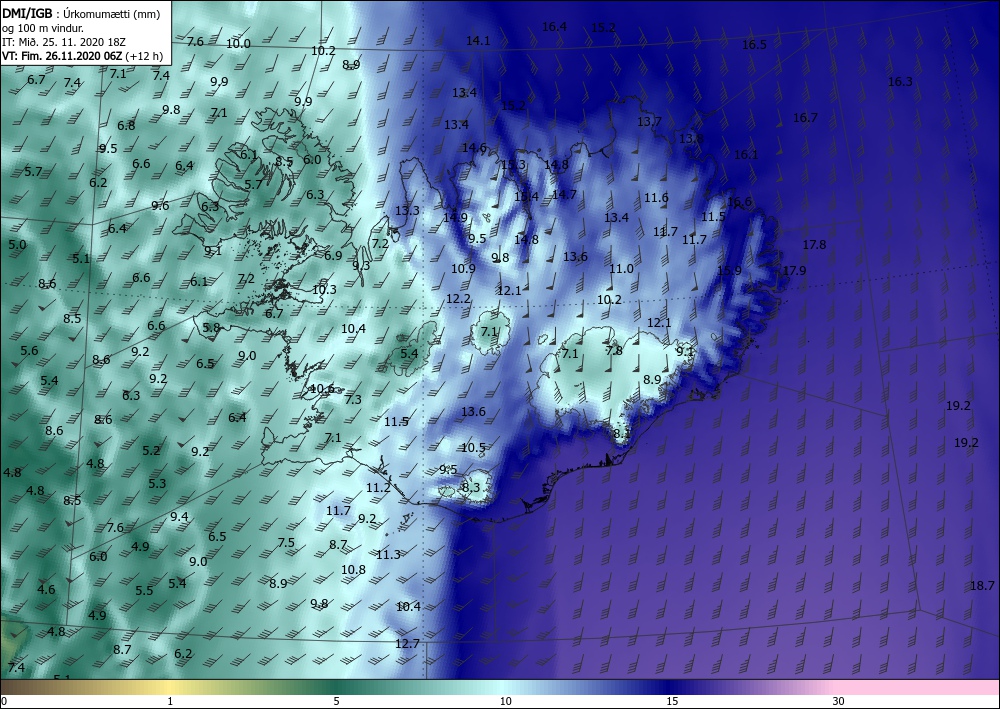Image resolution: width=1000 pixels, height=709 pixels.
Task: Click the 30 label on the color scale
Action: tap(839, 702)
